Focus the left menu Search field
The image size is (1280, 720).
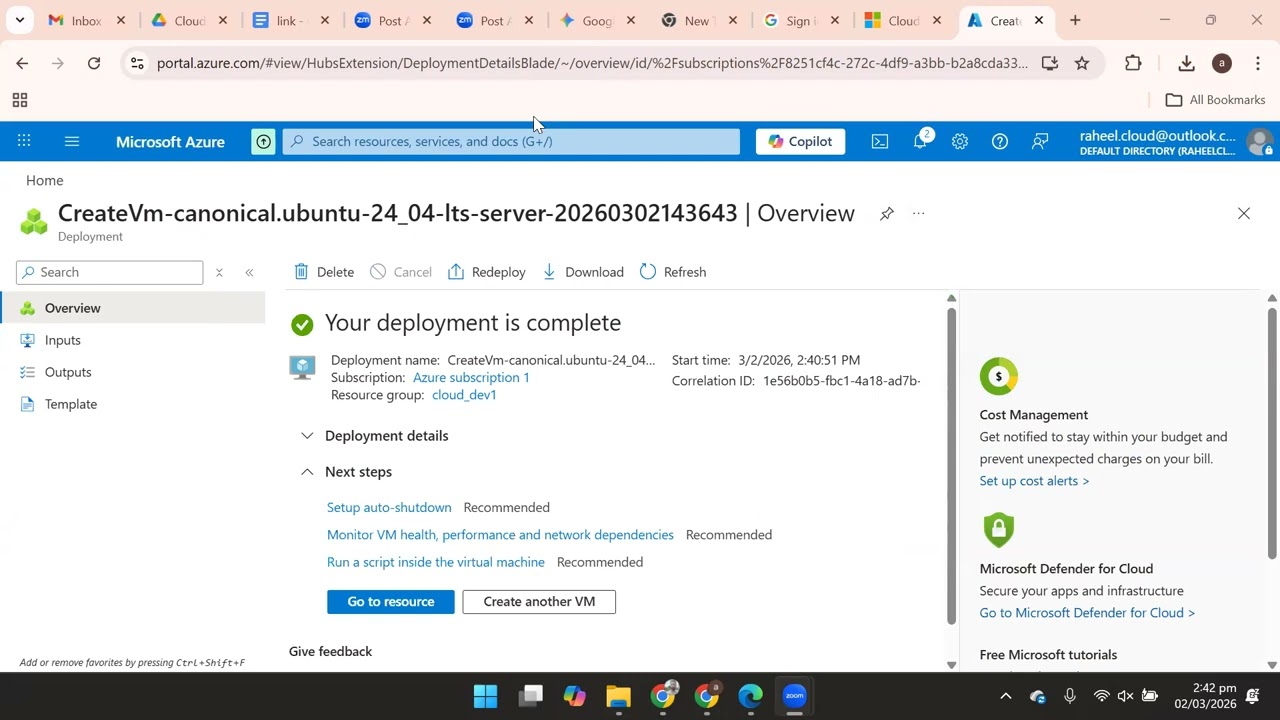[x=110, y=272]
